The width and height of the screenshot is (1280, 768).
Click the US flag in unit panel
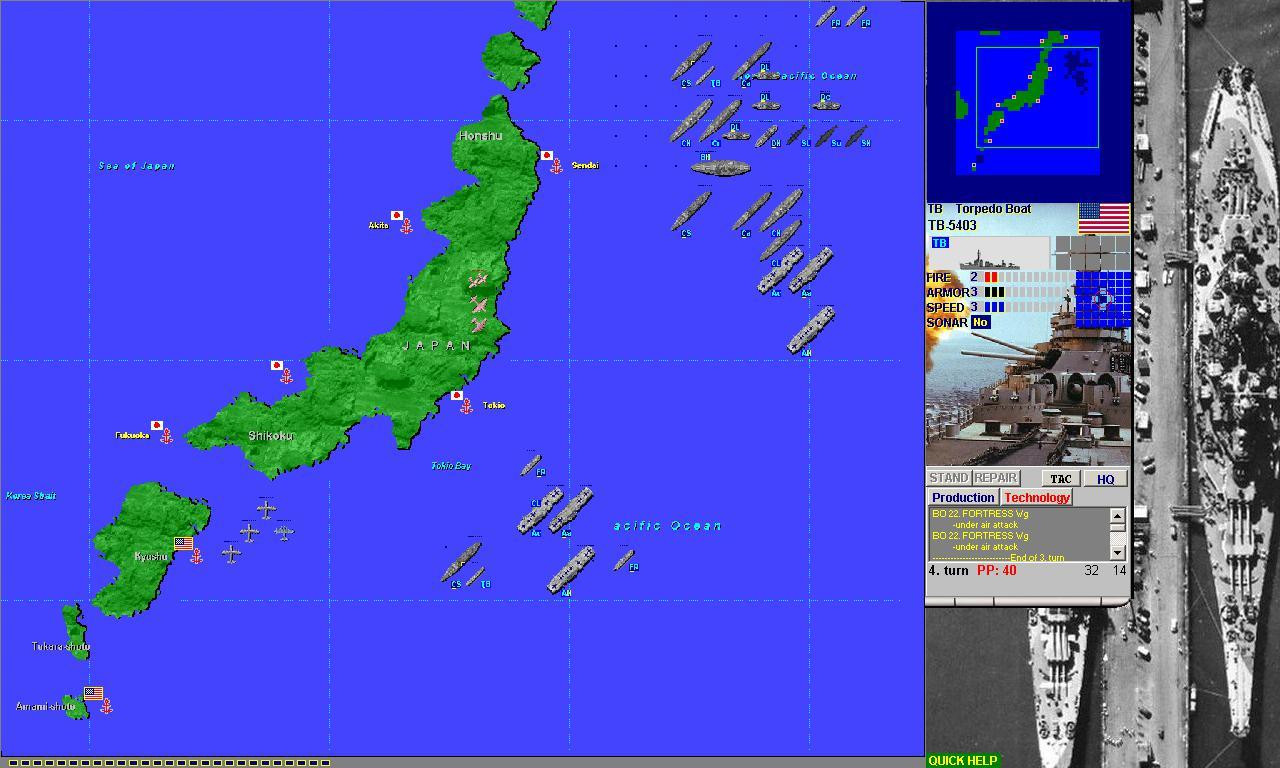1104,219
